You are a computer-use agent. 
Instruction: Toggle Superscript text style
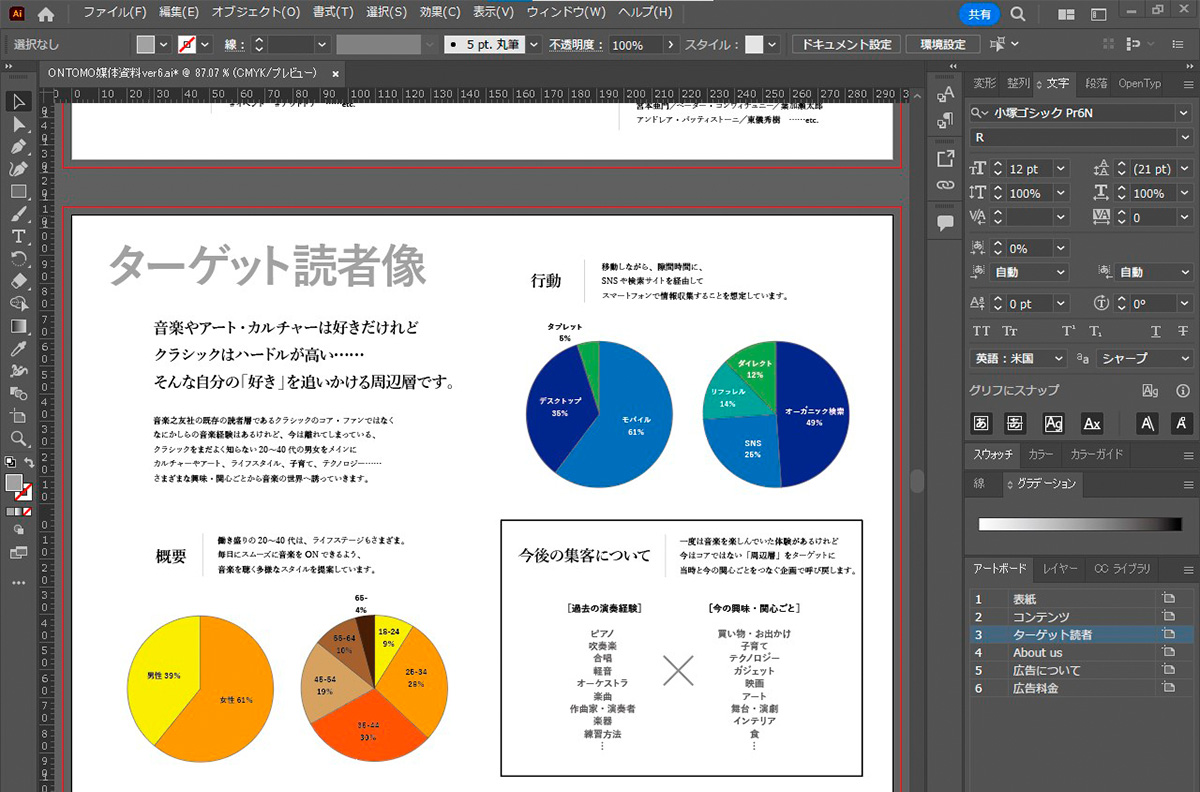[x=1069, y=331]
